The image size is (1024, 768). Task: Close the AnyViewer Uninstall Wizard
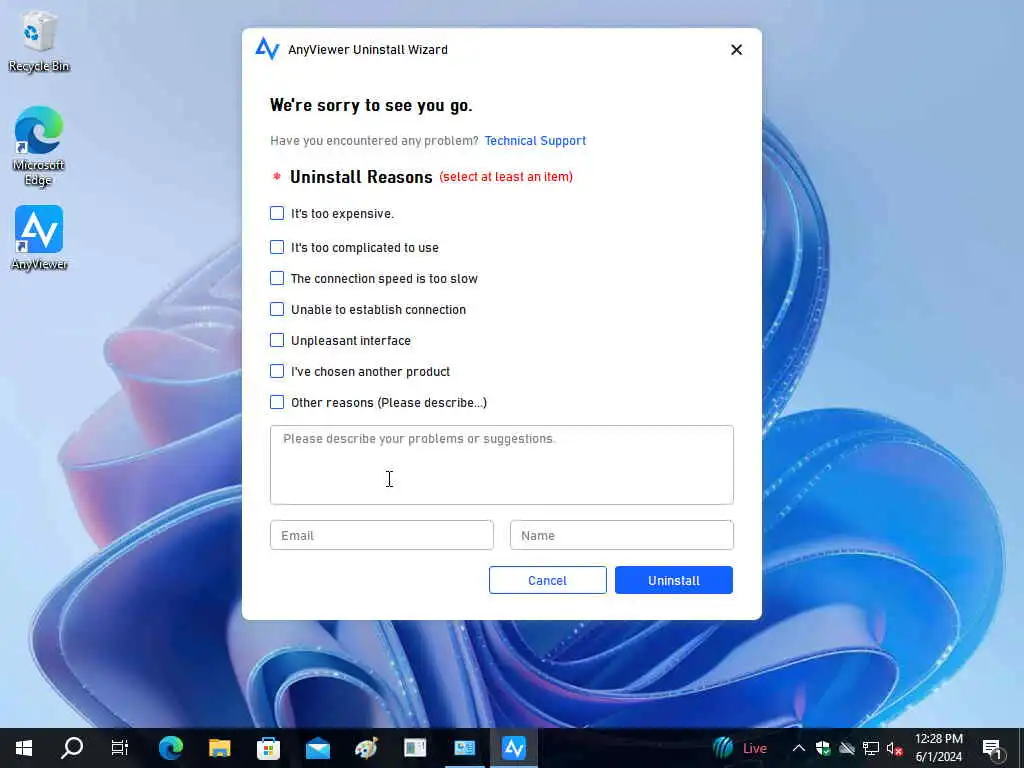736,50
